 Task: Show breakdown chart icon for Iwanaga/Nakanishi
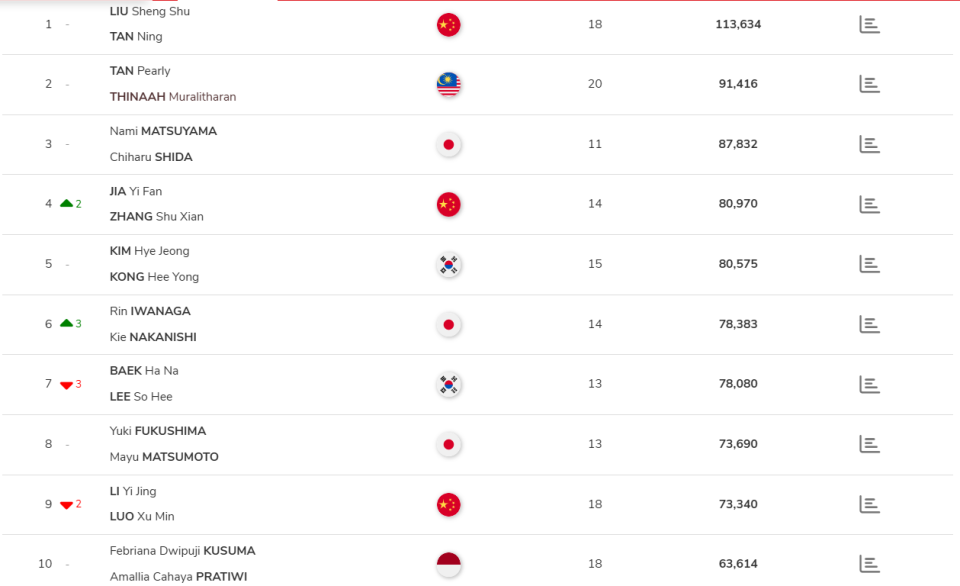869,324
